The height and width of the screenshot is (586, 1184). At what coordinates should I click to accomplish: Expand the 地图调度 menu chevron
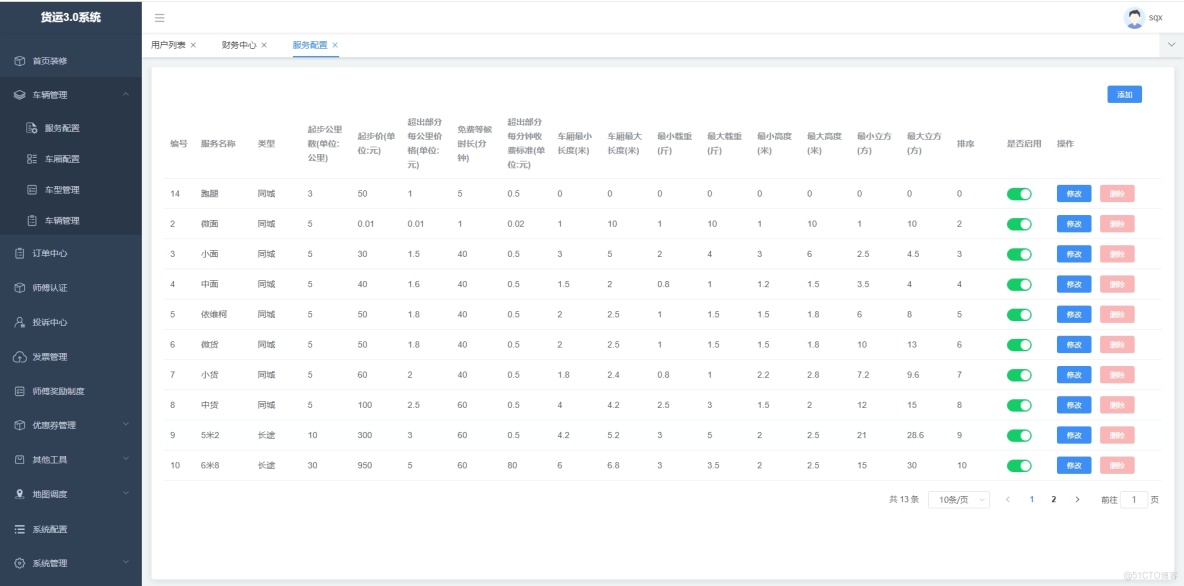(126, 493)
